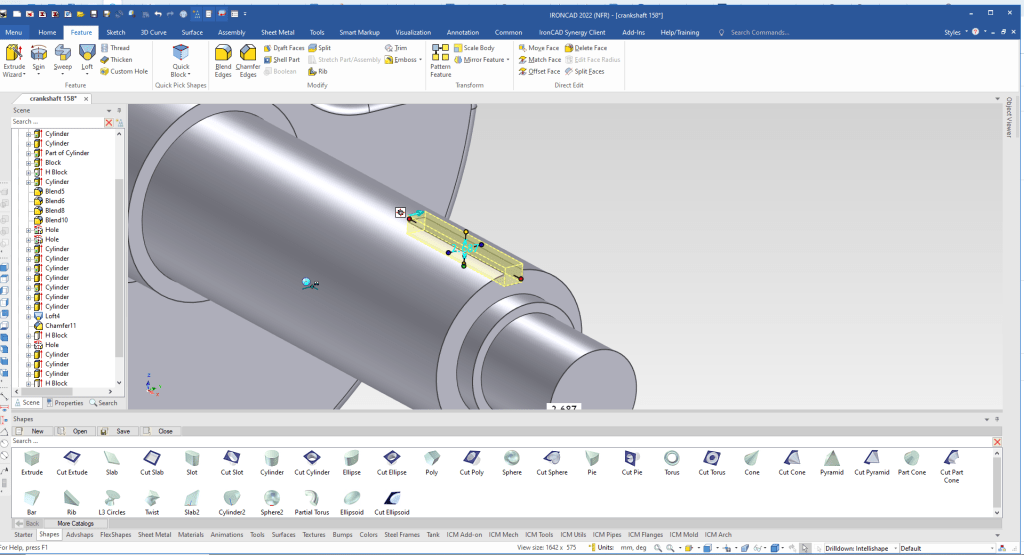Click the Scene search input field
Screen dimensions: 1024x555
[x=58, y=122]
